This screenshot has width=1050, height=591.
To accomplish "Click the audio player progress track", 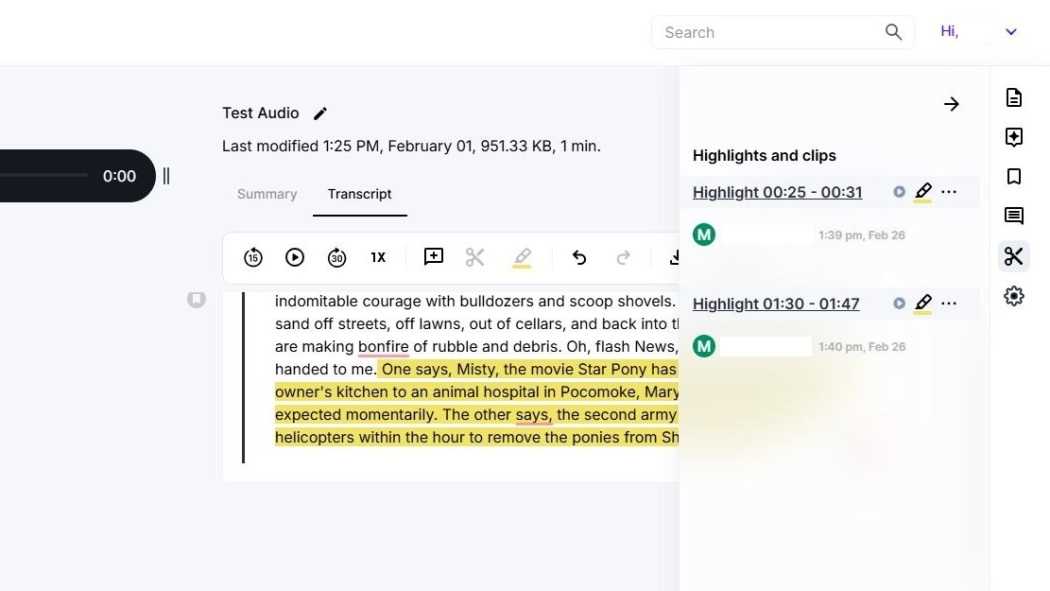I will (x=44, y=175).
